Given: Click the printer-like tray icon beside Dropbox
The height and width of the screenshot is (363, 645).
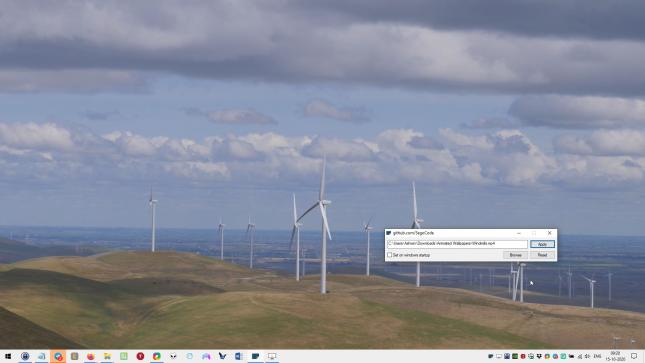Looking at the screenshot, I should [x=531, y=356].
